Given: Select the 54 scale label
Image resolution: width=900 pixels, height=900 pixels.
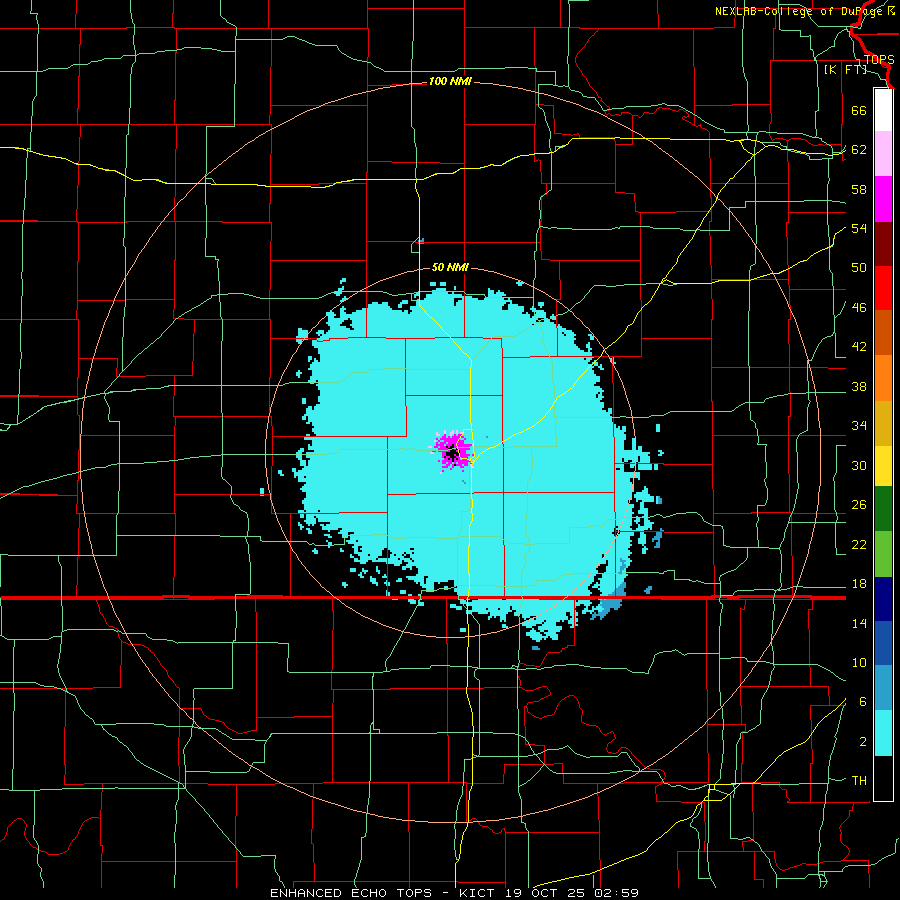Looking at the screenshot, I should pyautogui.click(x=859, y=228).
